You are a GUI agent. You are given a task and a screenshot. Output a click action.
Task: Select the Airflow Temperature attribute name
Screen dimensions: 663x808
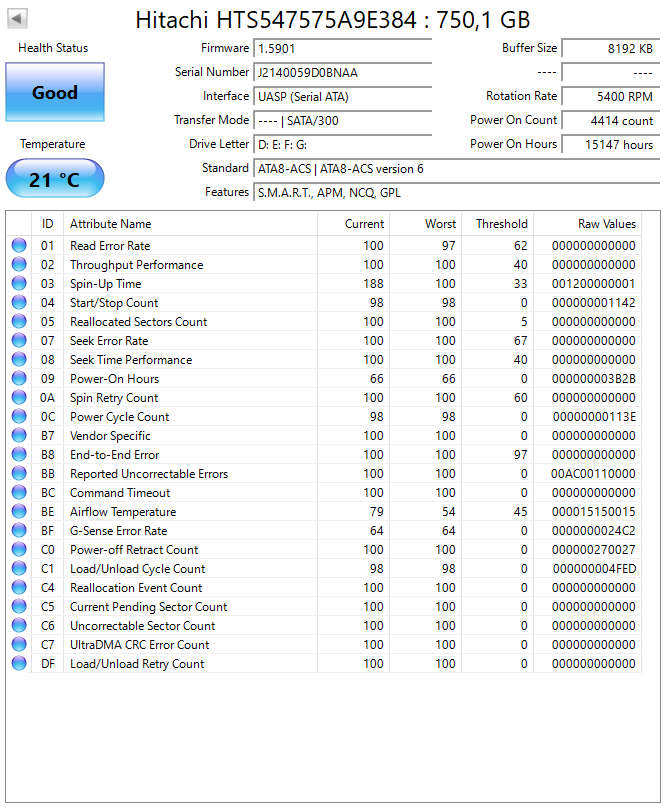[123, 512]
